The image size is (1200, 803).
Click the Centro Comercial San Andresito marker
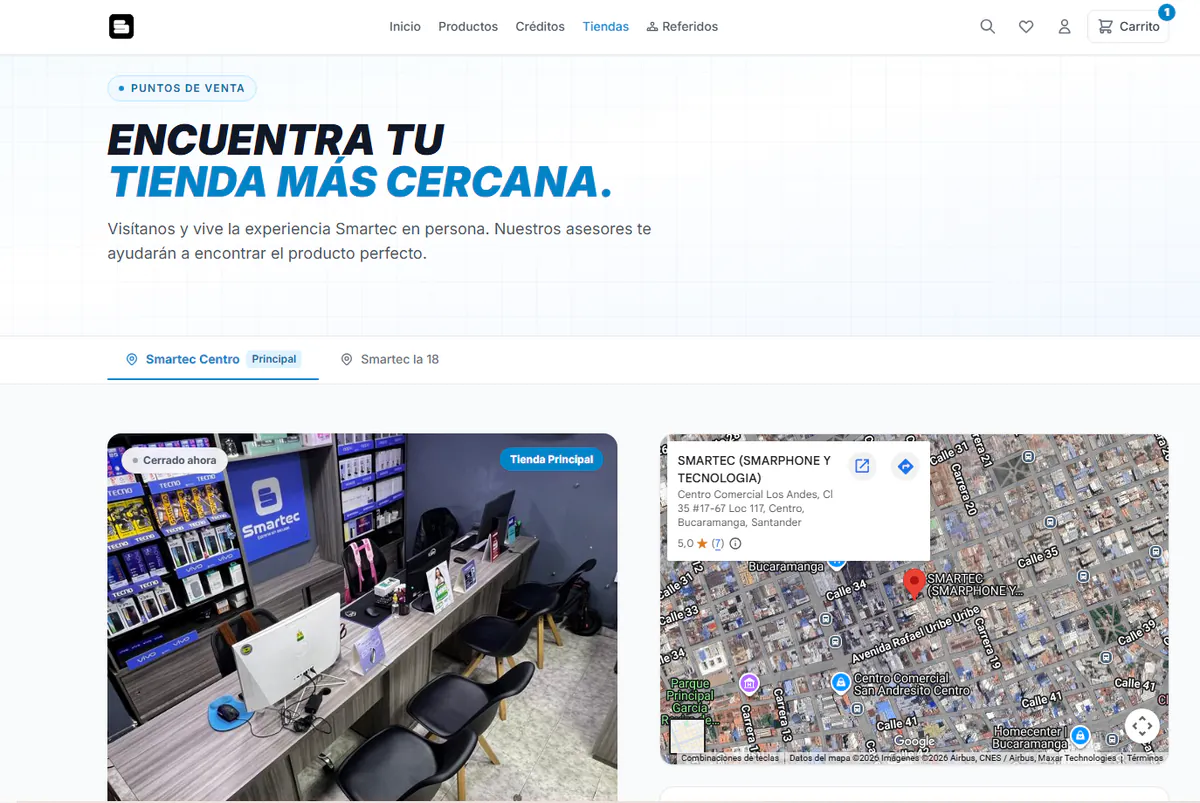coord(841,682)
